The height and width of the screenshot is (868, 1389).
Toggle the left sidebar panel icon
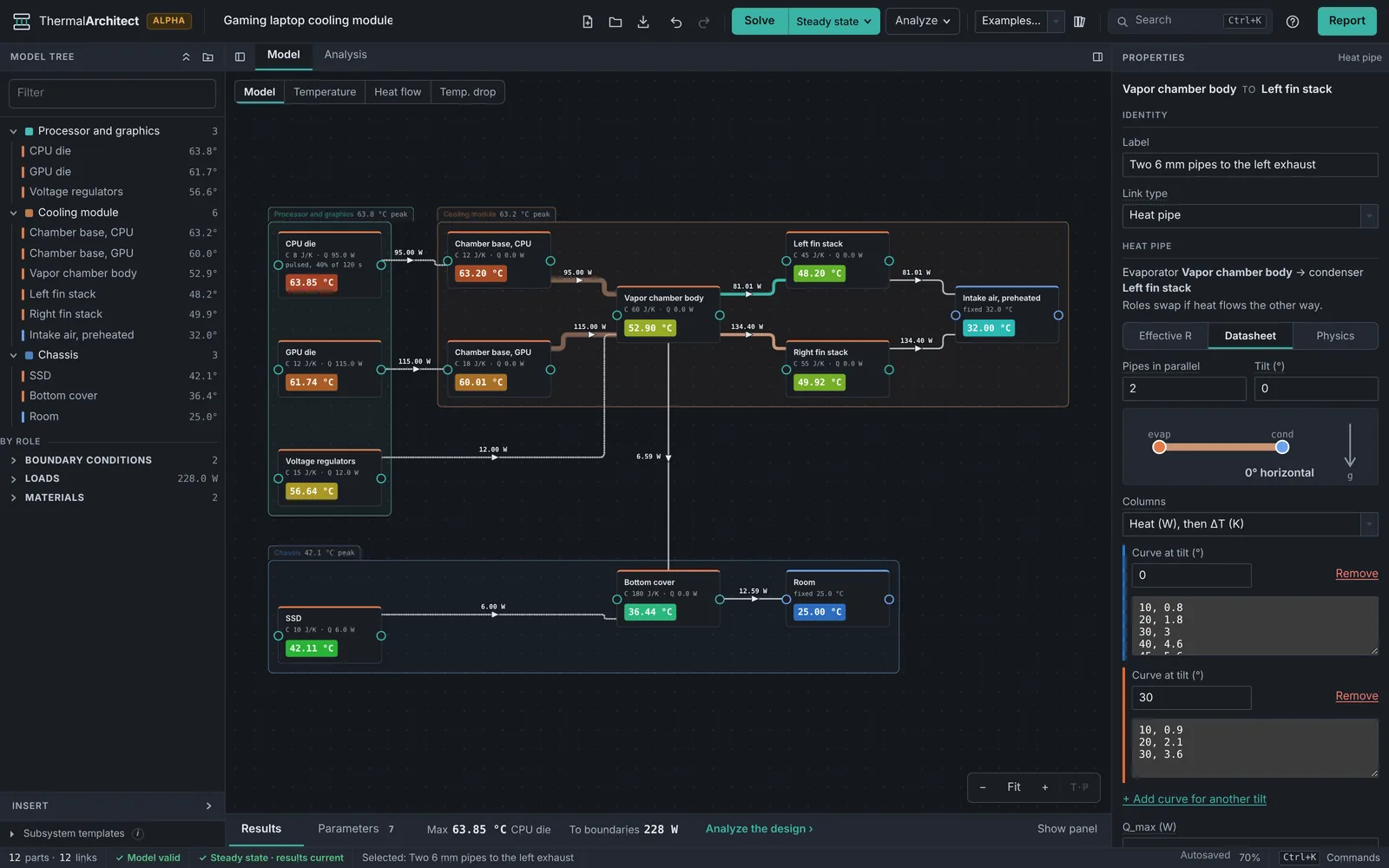pyautogui.click(x=240, y=56)
